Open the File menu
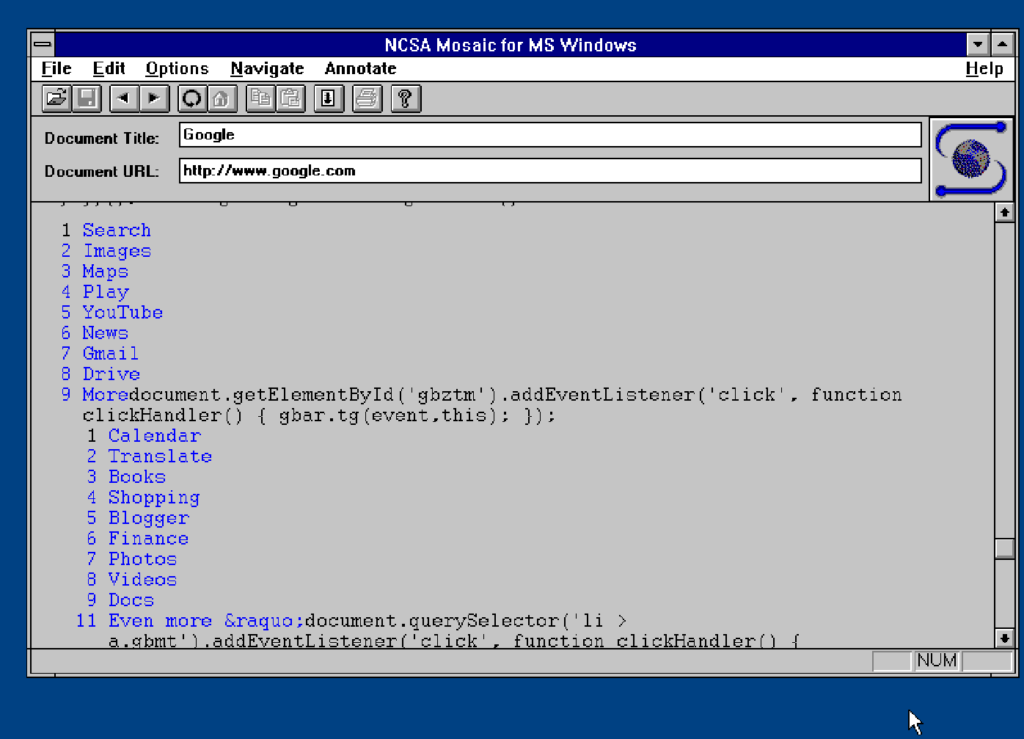Screen dimensions: 1024x739 (x=57, y=69)
